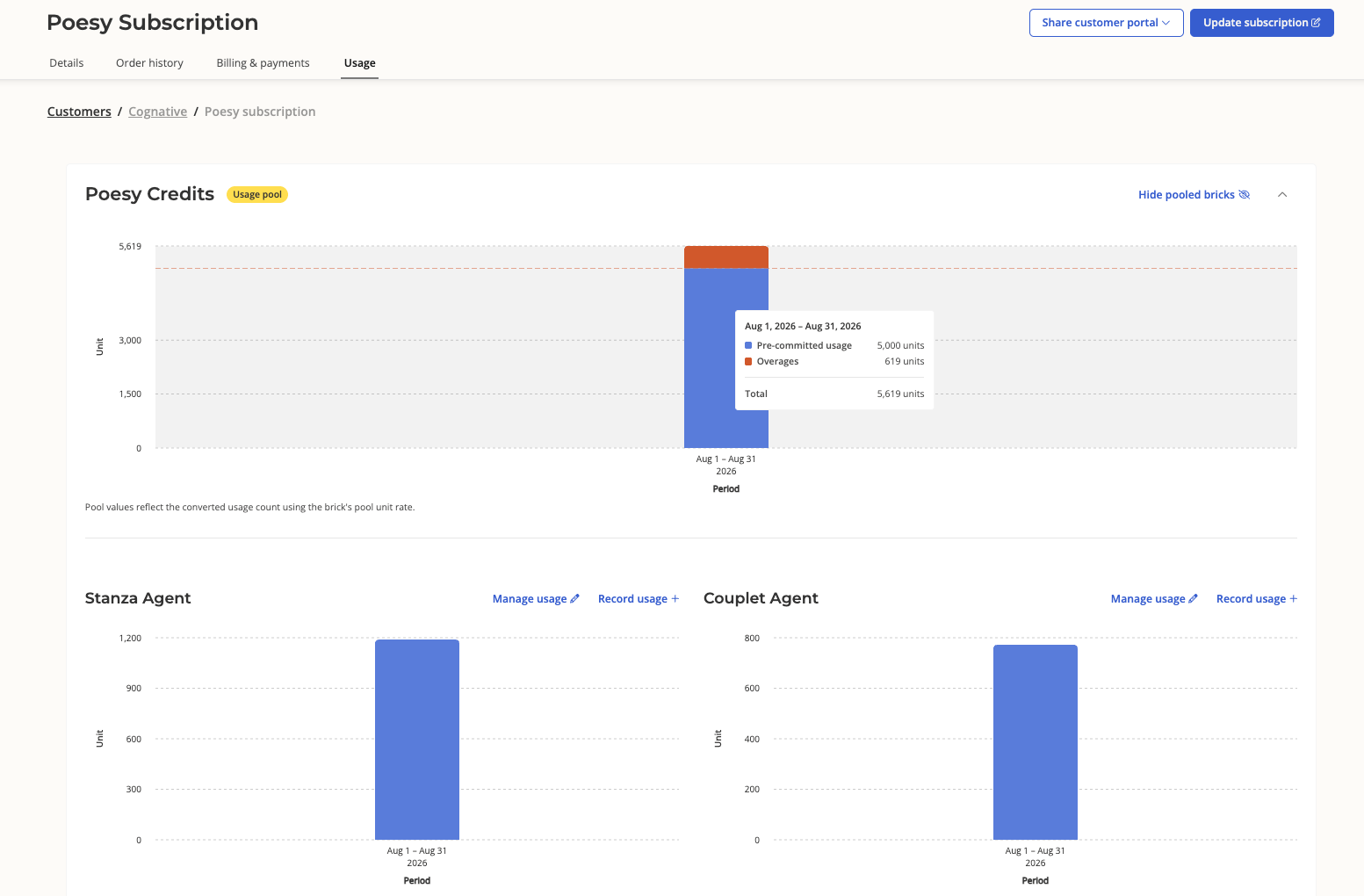Click the 5,619 axis label on the Poesy Credits chart

[x=130, y=247]
